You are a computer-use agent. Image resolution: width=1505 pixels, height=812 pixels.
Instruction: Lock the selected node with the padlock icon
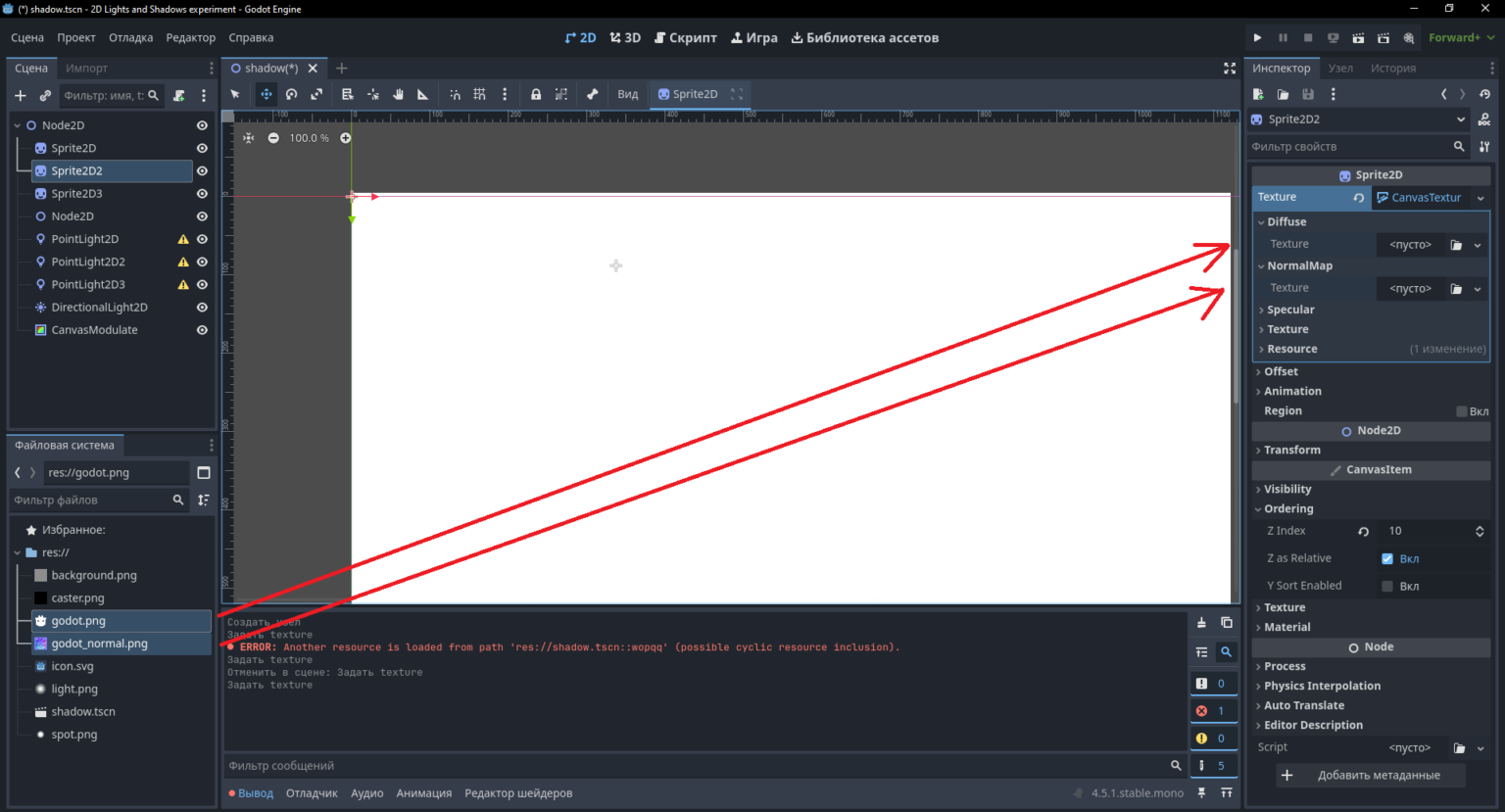click(x=536, y=94)
